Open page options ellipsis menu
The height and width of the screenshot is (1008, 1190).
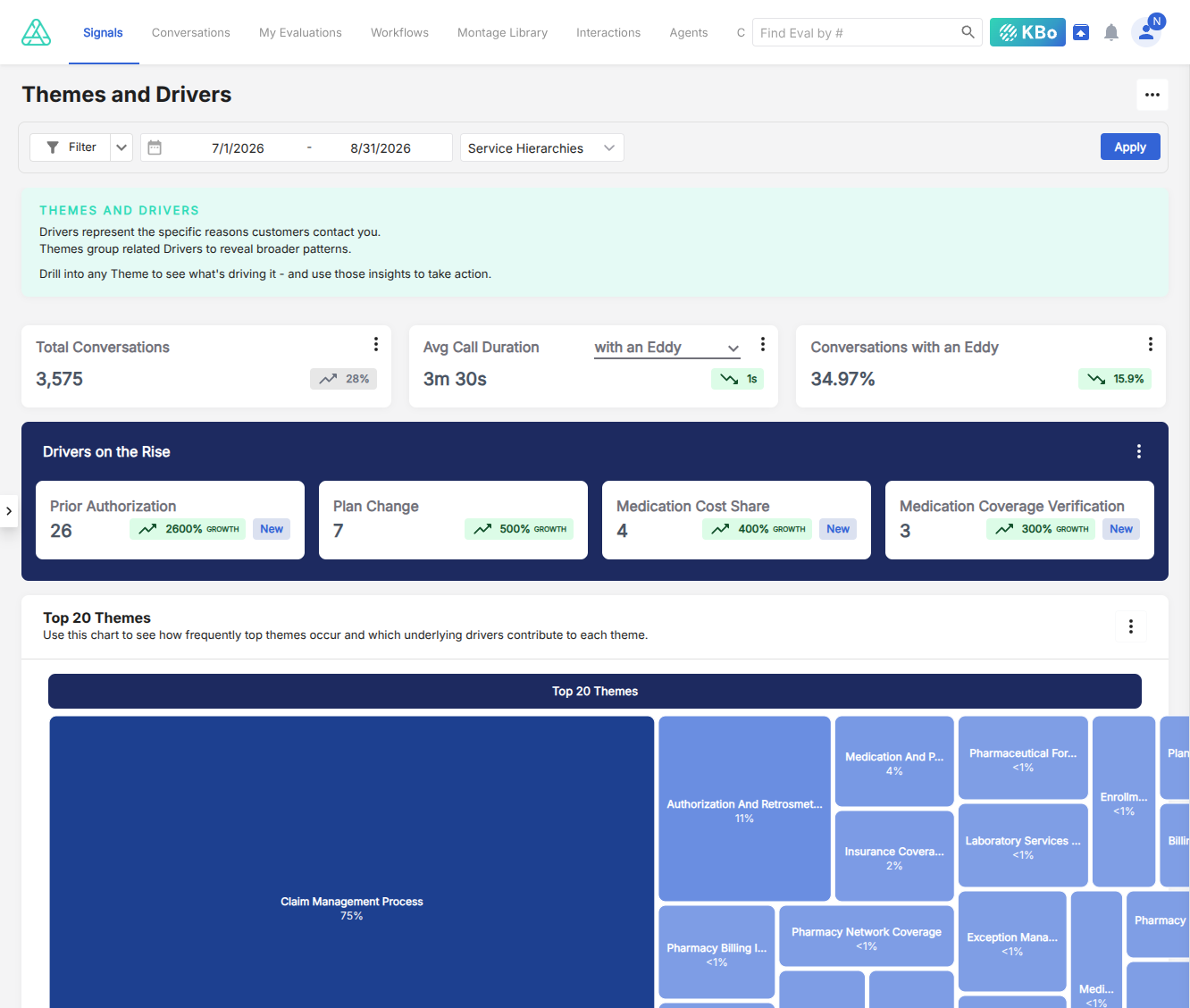click(x=1152, y=95)
